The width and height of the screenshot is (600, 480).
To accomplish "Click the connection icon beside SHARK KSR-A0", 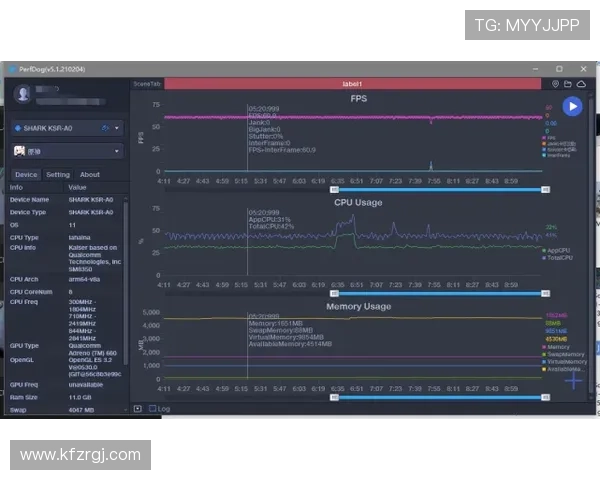I will [x=105, y=128].
